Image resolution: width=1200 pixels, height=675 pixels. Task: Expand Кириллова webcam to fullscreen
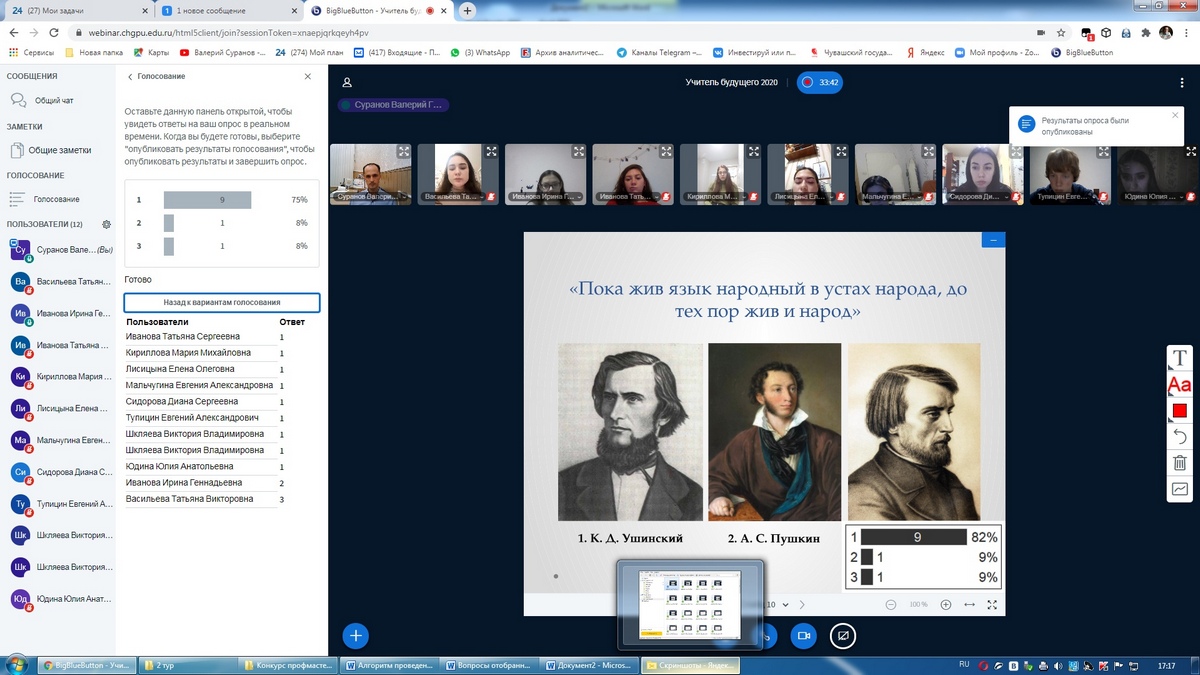pyautogui.click(x=753, y=152)
